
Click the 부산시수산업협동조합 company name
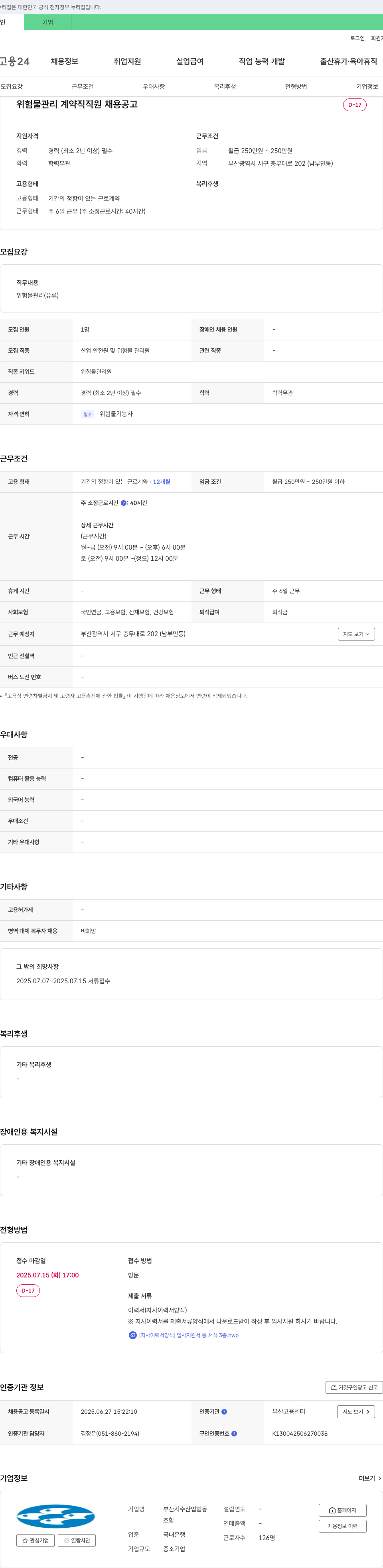185,1515
